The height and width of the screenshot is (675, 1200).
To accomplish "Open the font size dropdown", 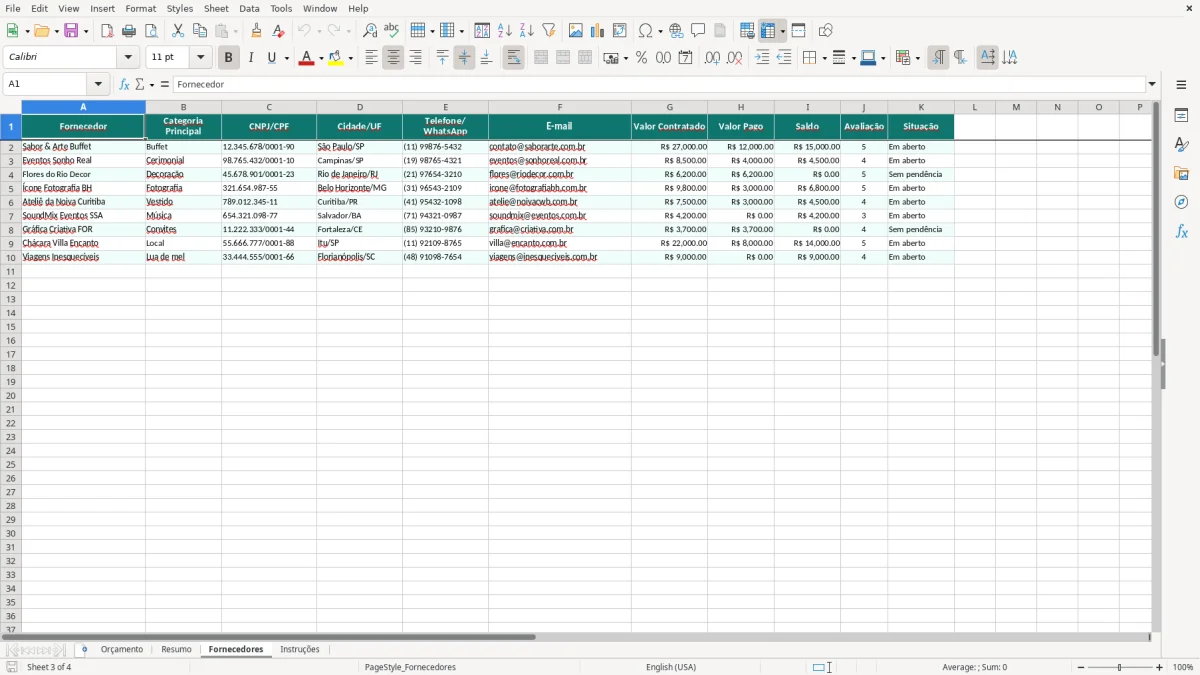I will click(200, 58).
